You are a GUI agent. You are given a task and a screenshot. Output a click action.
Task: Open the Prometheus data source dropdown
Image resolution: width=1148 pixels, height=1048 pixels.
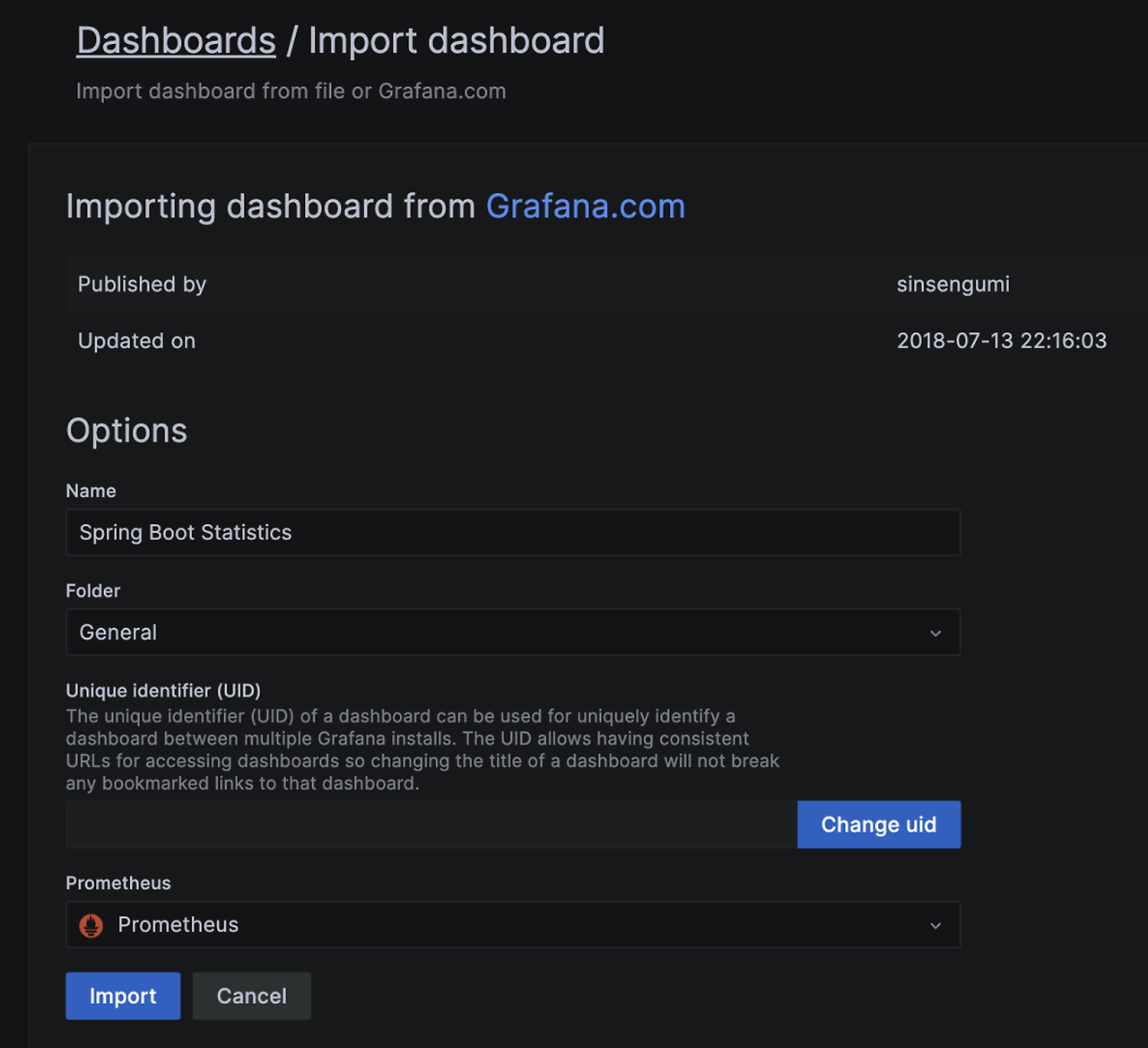pyautogui.click(x=513, y=924)
